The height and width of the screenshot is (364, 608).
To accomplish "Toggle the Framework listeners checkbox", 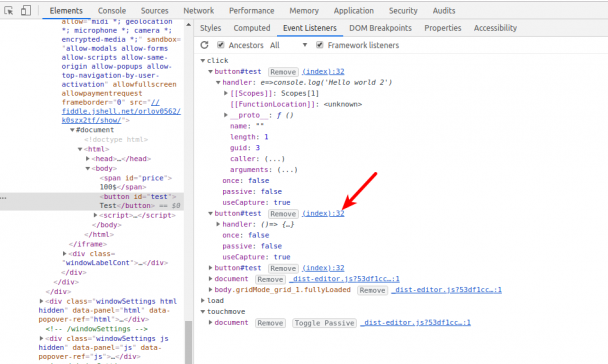I will [320, 45].
